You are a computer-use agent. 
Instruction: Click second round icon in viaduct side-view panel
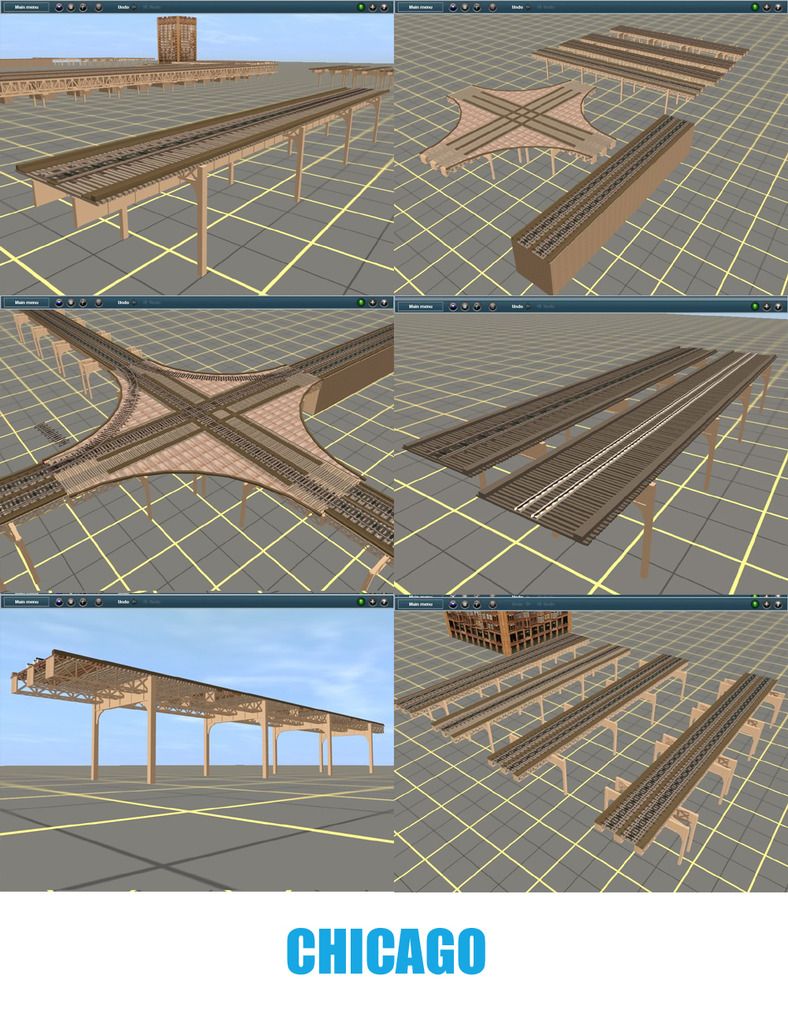click(71, 601)
